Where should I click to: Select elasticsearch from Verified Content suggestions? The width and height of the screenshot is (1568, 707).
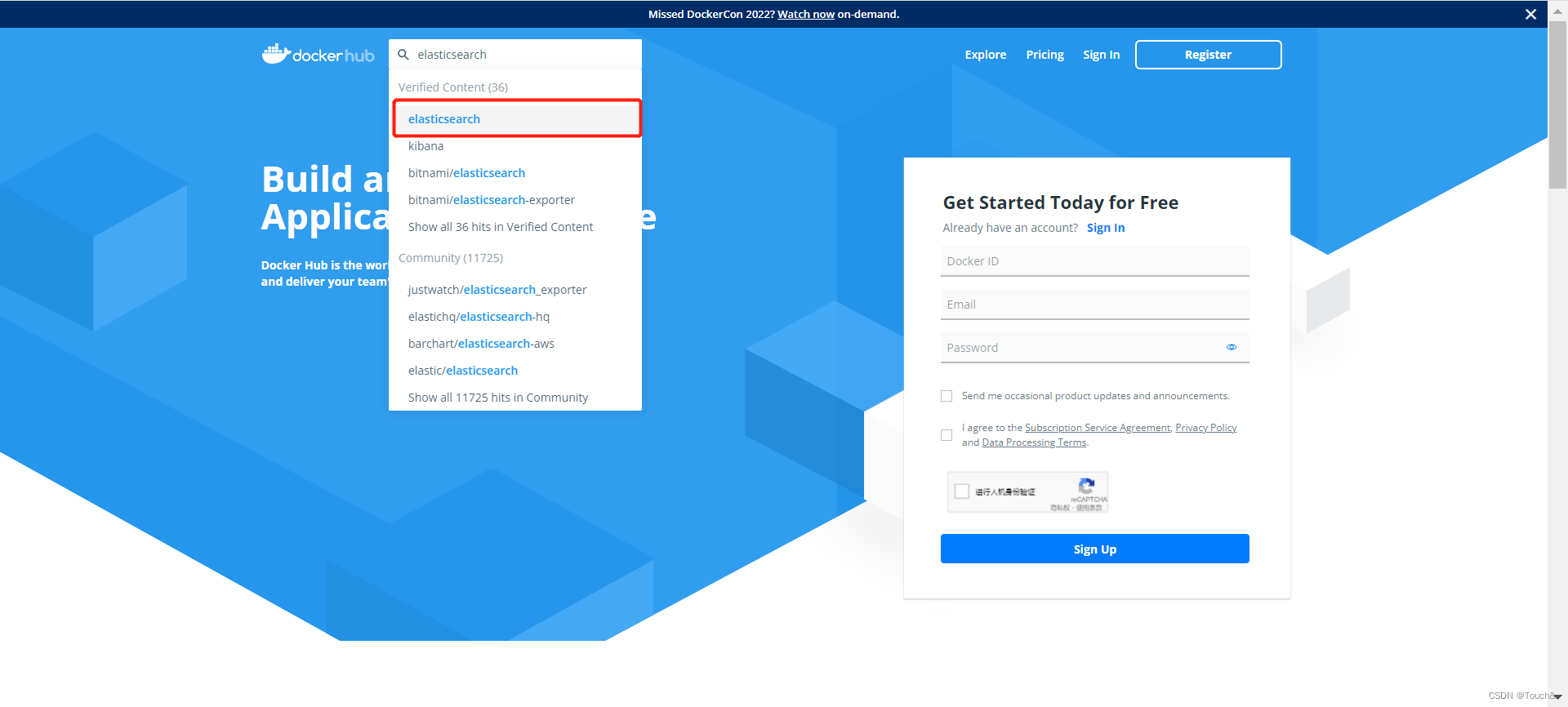(517, 119)
